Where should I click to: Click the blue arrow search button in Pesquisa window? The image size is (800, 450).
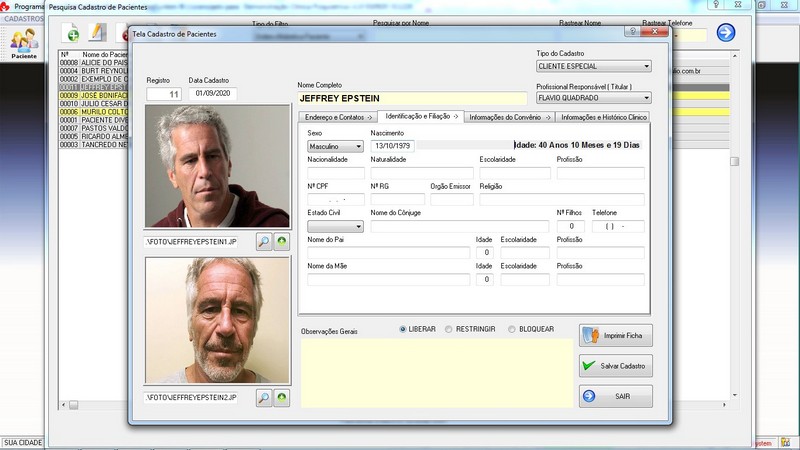[726, 33]
